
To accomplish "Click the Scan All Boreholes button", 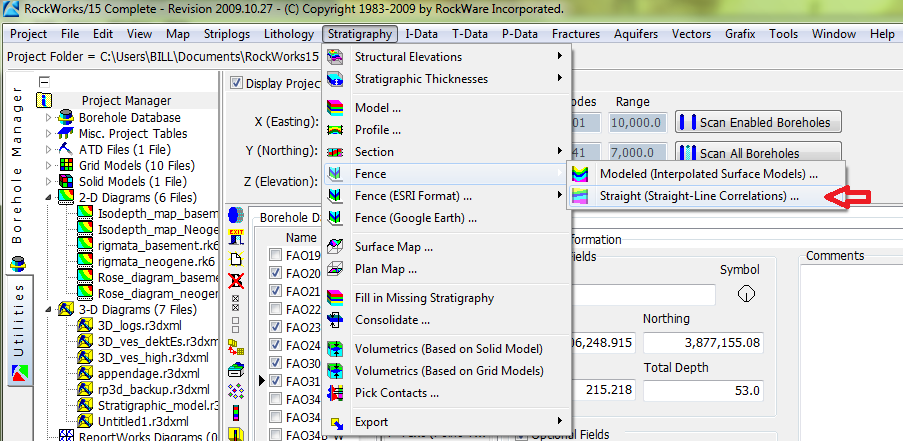I will [x=758, y=153].
